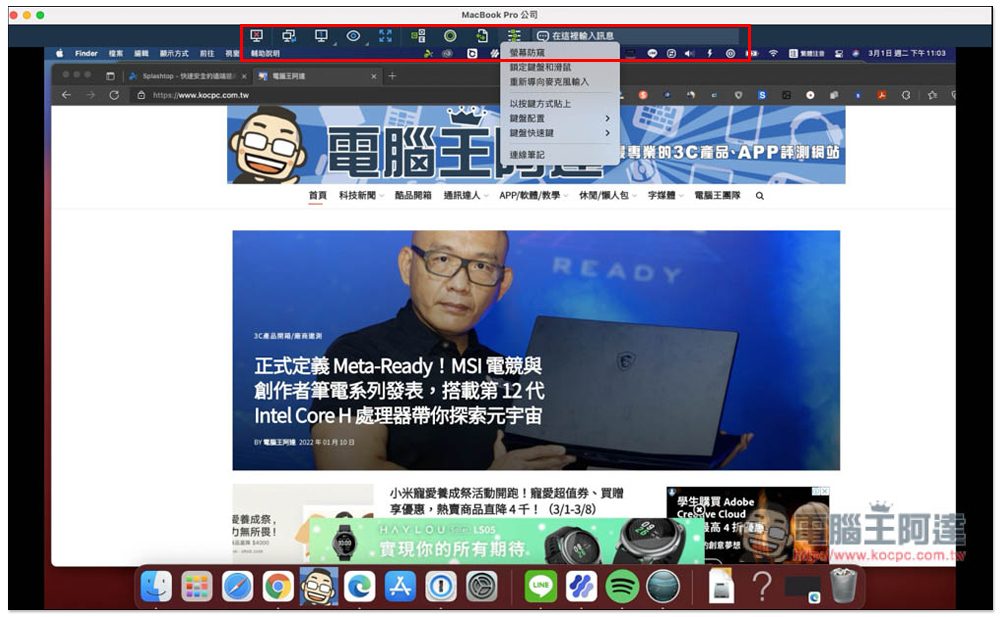Click the 電腦王阿達 site banner logo

pos(536,145)
